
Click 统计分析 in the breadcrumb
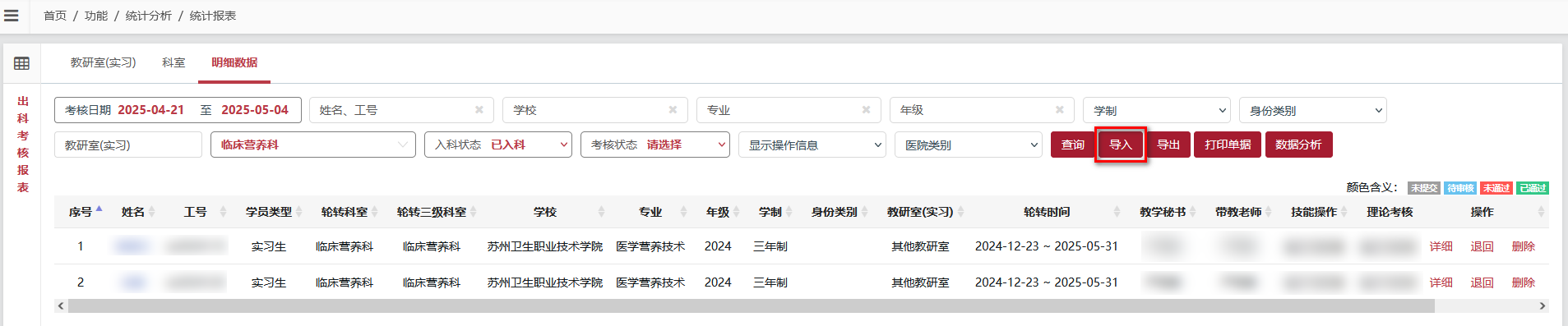click(149, 16)
